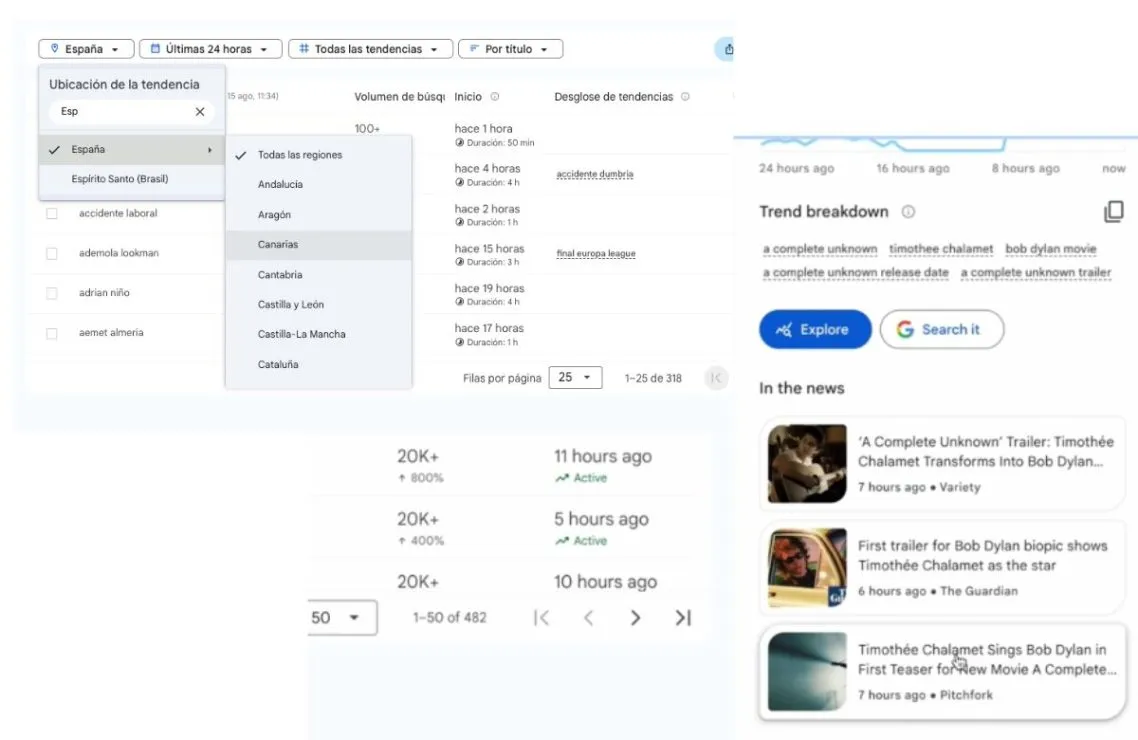Open 'a complete unknown release date' chip
Screen dimensions: 1138x740
tap(856, 273)
